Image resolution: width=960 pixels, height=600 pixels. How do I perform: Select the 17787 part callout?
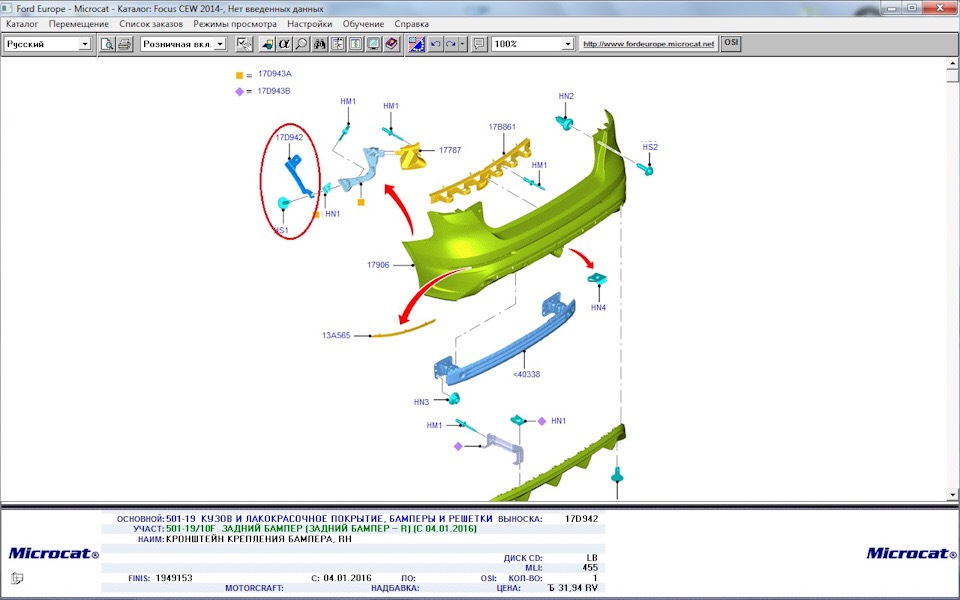tap(450, 150)
